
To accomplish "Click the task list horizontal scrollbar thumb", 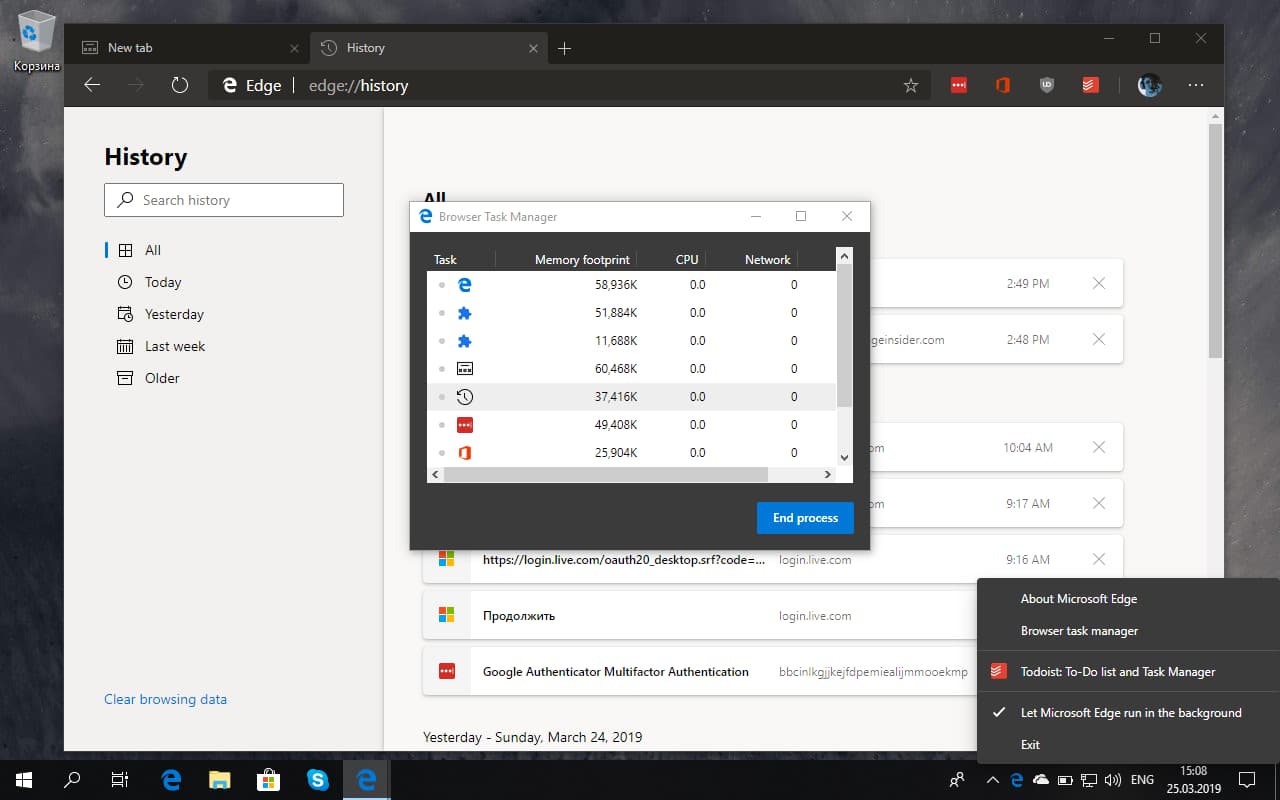I will click(606, 474).
